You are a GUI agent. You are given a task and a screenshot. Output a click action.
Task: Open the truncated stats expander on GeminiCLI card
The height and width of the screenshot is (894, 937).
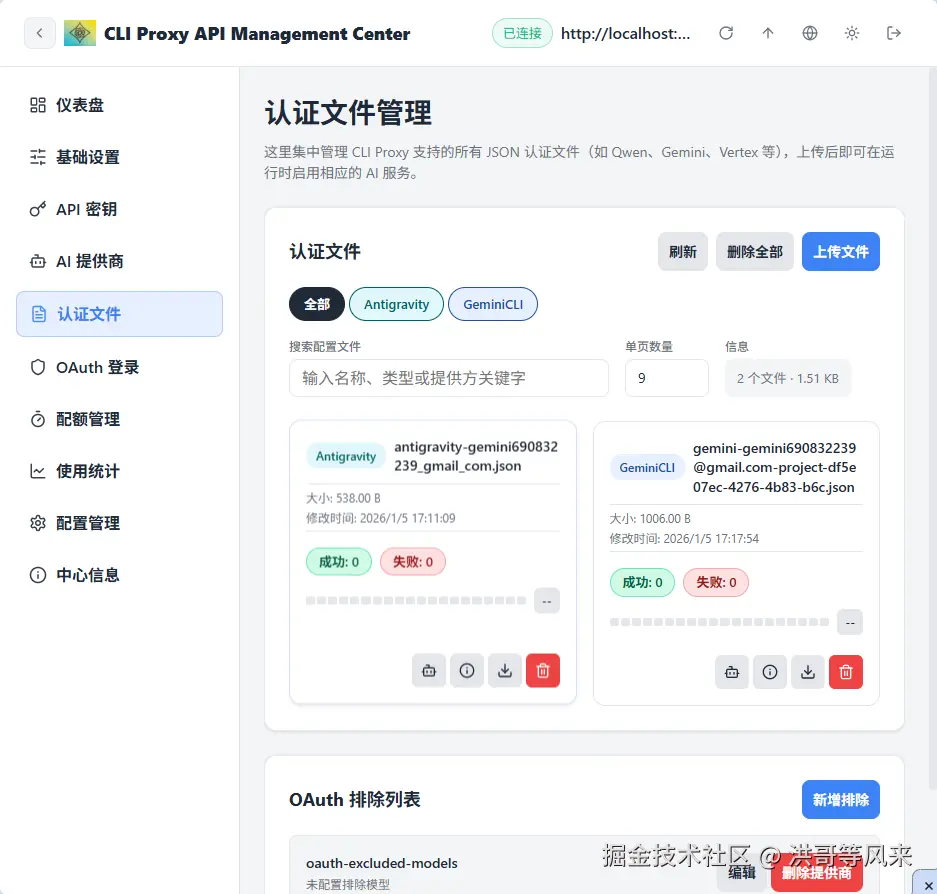pos(849,621)
